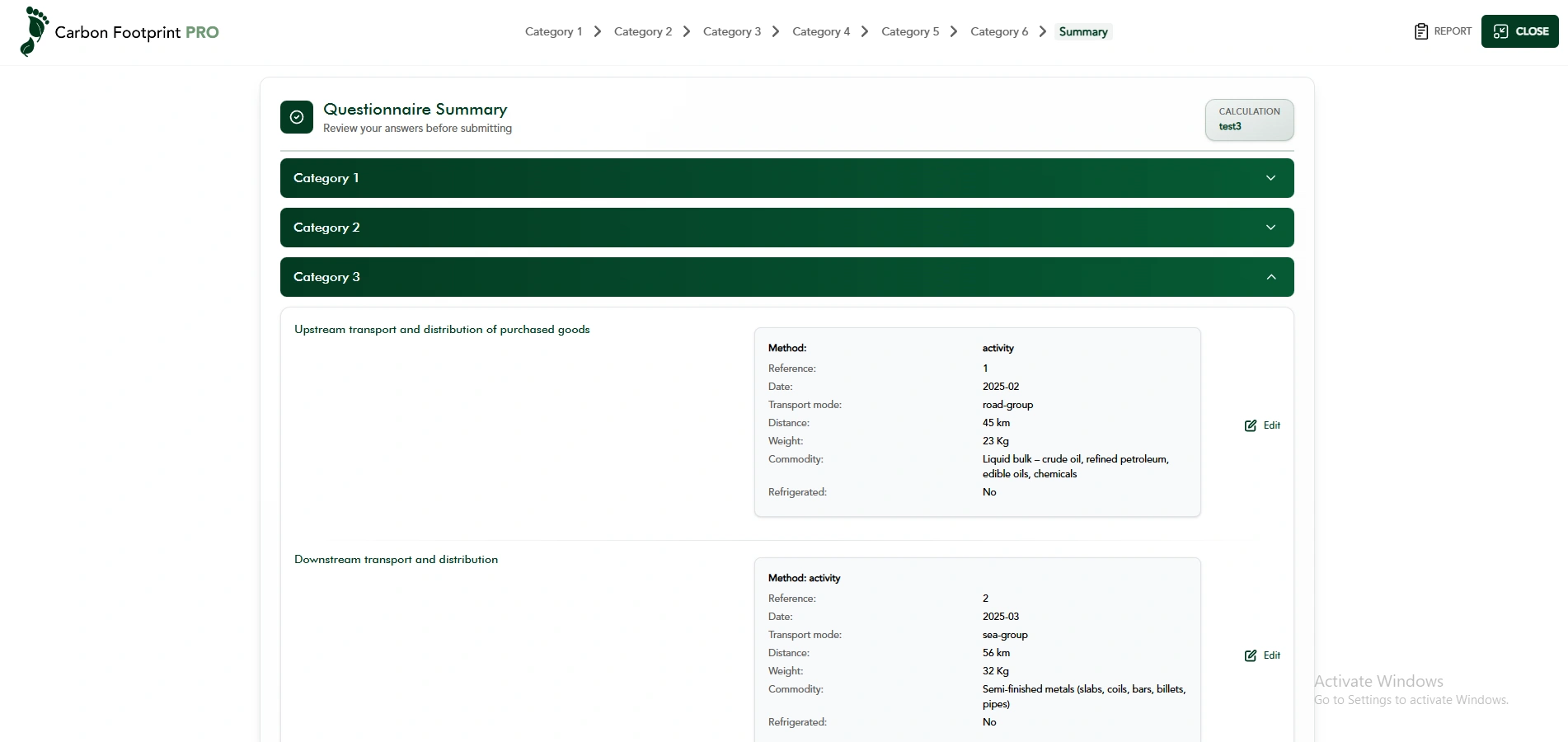Collapse the Category 3 accordion section
Viewport: 1568px width, 742px height.
point(1270,277)
